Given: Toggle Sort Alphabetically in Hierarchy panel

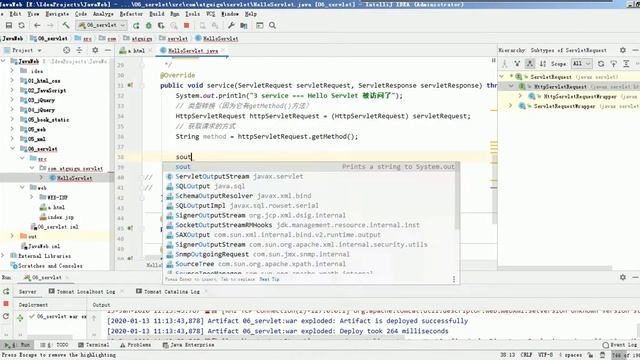Looking at the screenshot, I should click(x=542, y=64).
